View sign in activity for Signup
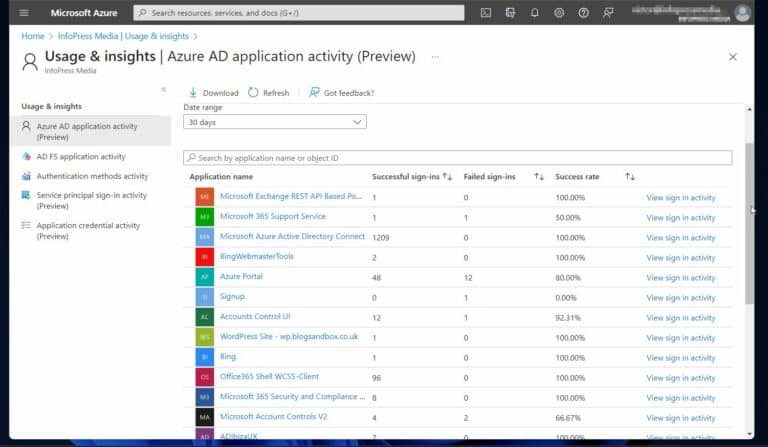 click(681, 298)
